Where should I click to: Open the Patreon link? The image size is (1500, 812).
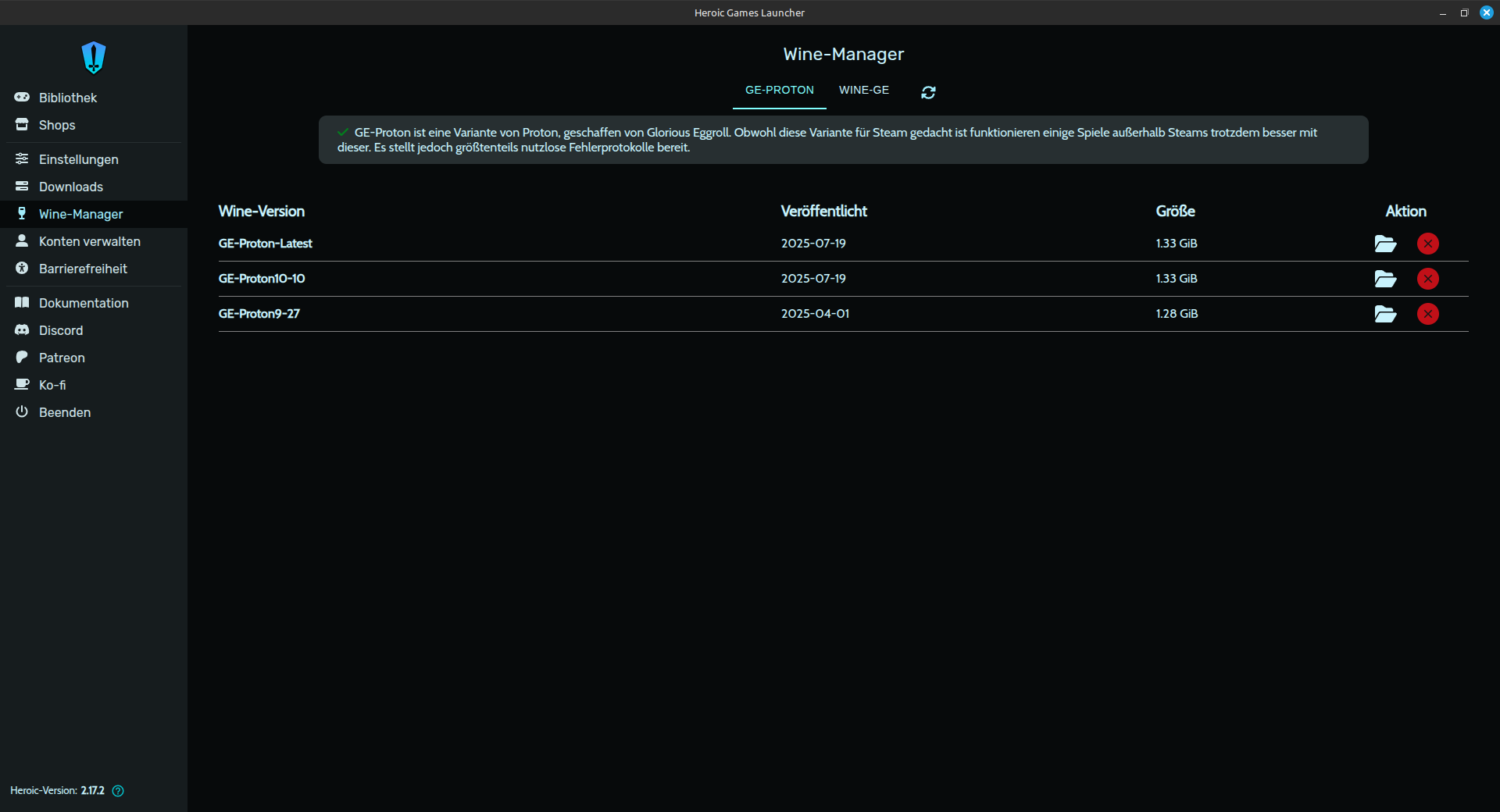pos(94,358)
